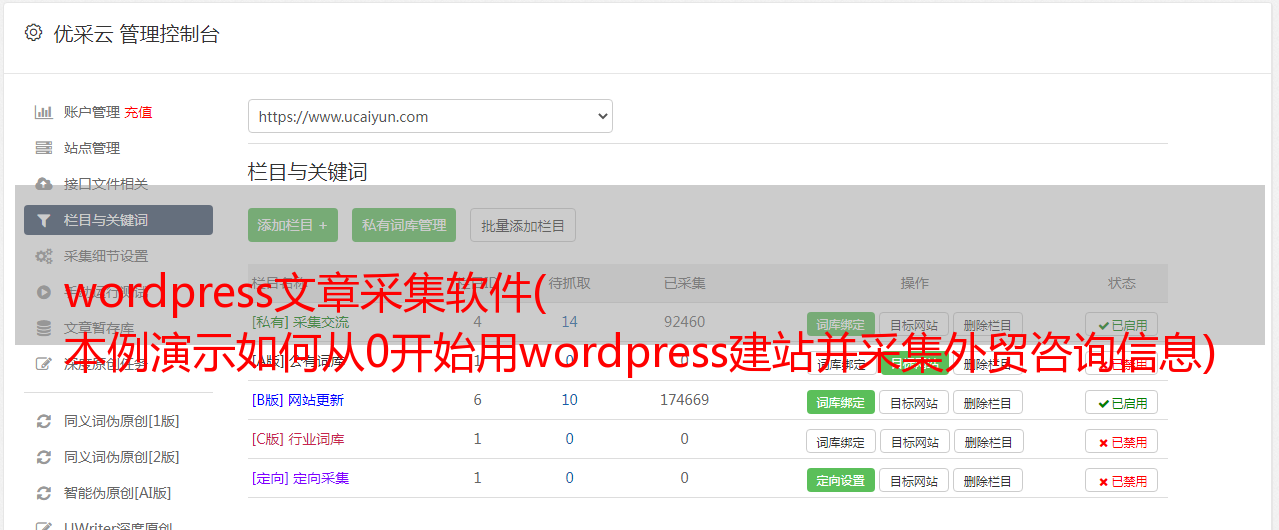Click the filter funnel icon for 栏目与关键词

[43, 220]
